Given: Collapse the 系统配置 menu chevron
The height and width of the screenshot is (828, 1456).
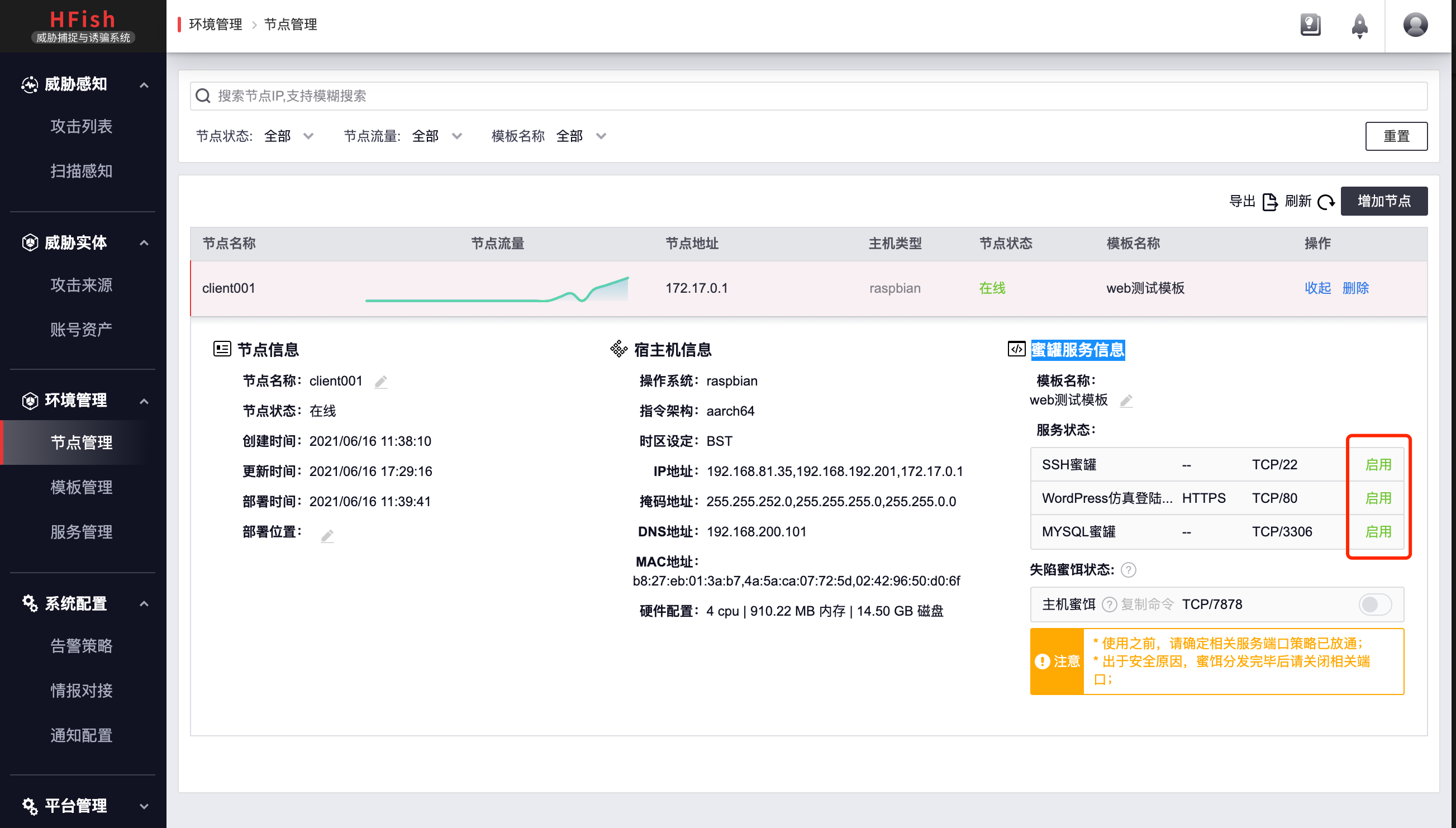Looking at the screenshot, I should (x=144, y=603).
